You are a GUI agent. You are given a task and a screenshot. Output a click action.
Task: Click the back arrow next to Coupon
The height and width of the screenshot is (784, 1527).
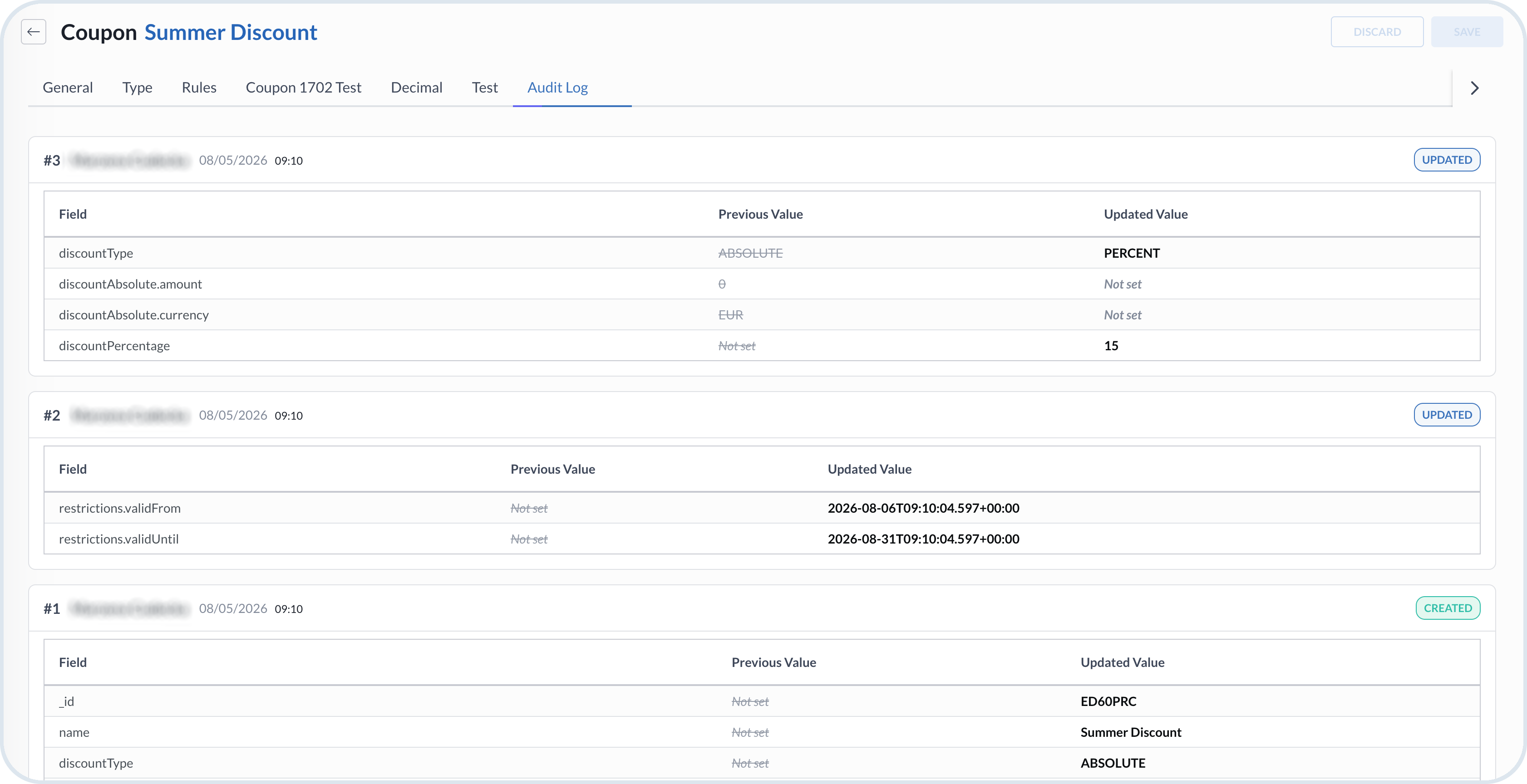(33, 32)
